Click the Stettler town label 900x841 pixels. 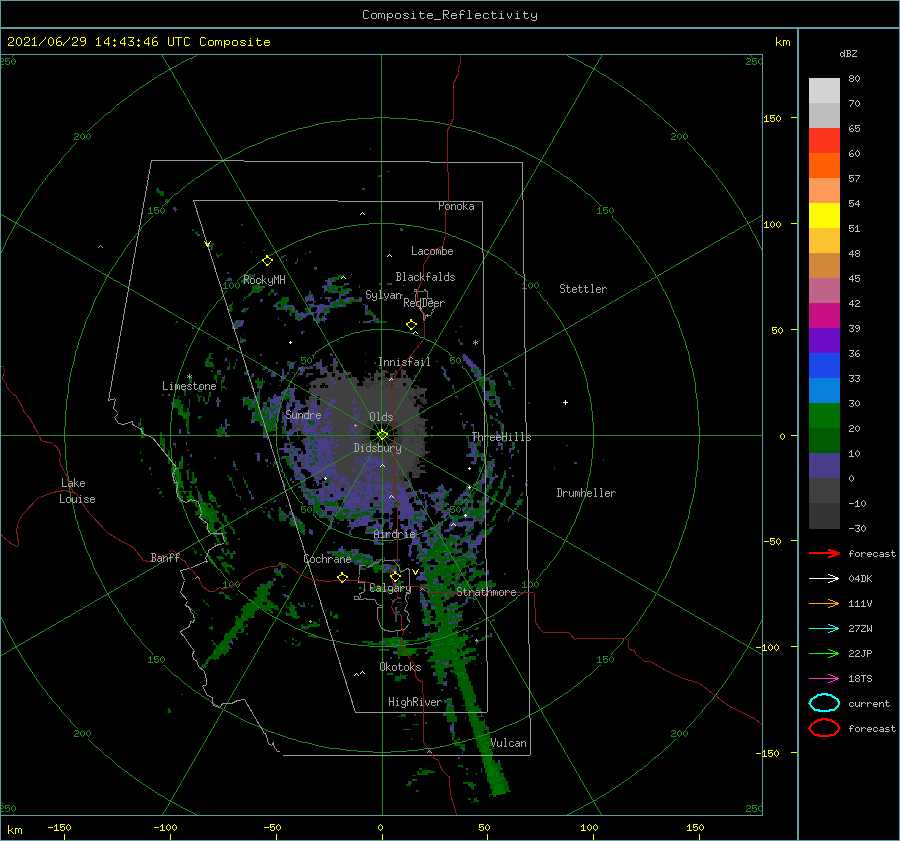click(583, 289)
